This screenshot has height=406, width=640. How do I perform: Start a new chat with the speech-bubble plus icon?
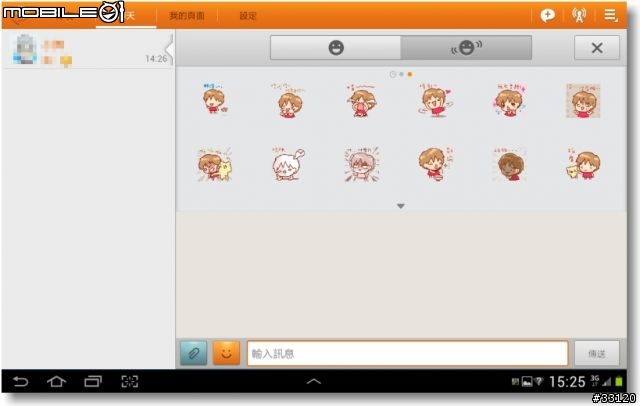pyautogui.click(x=547, y=16)
